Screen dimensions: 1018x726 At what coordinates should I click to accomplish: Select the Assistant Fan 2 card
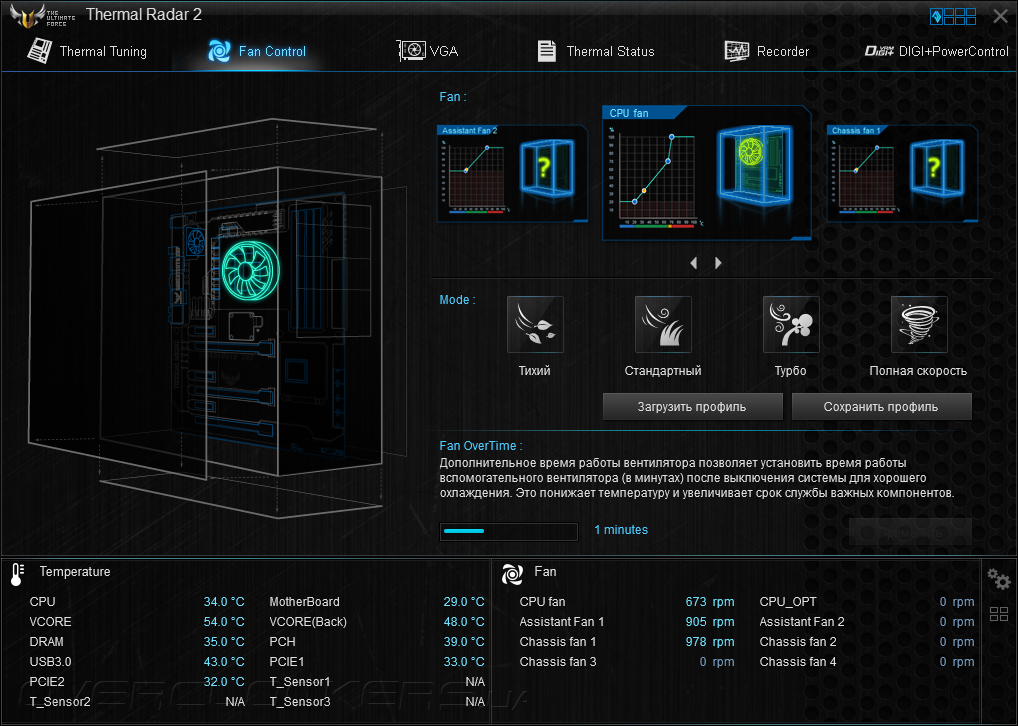tap(512, 173)
